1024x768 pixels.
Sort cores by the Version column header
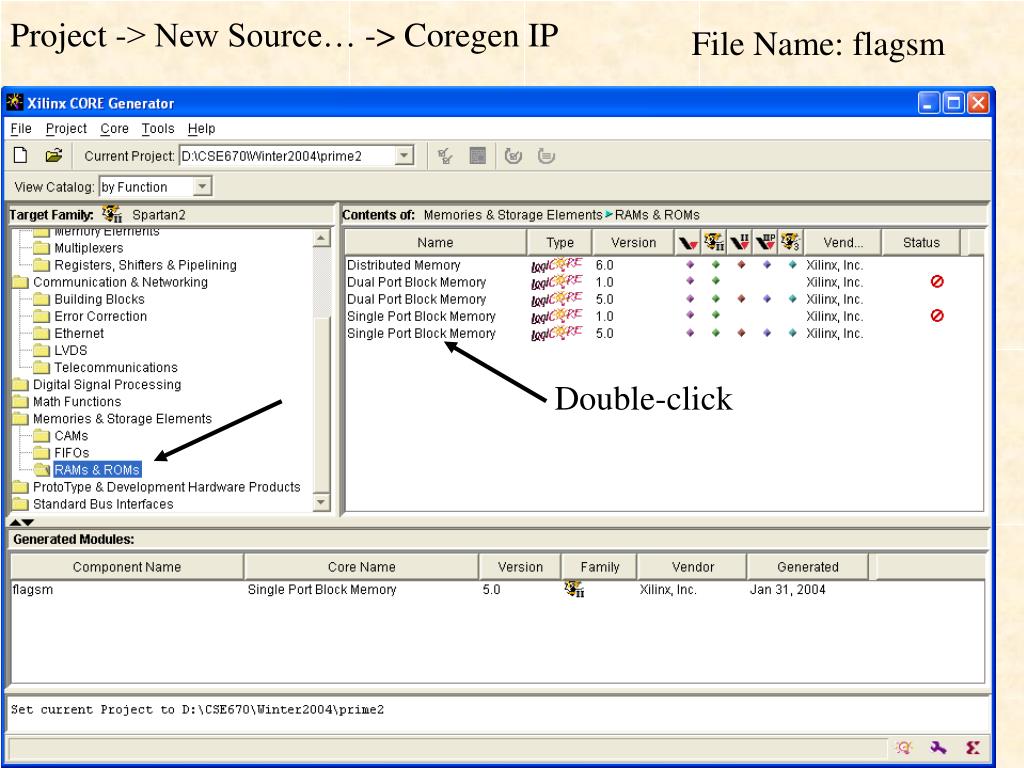click(633, 242)
